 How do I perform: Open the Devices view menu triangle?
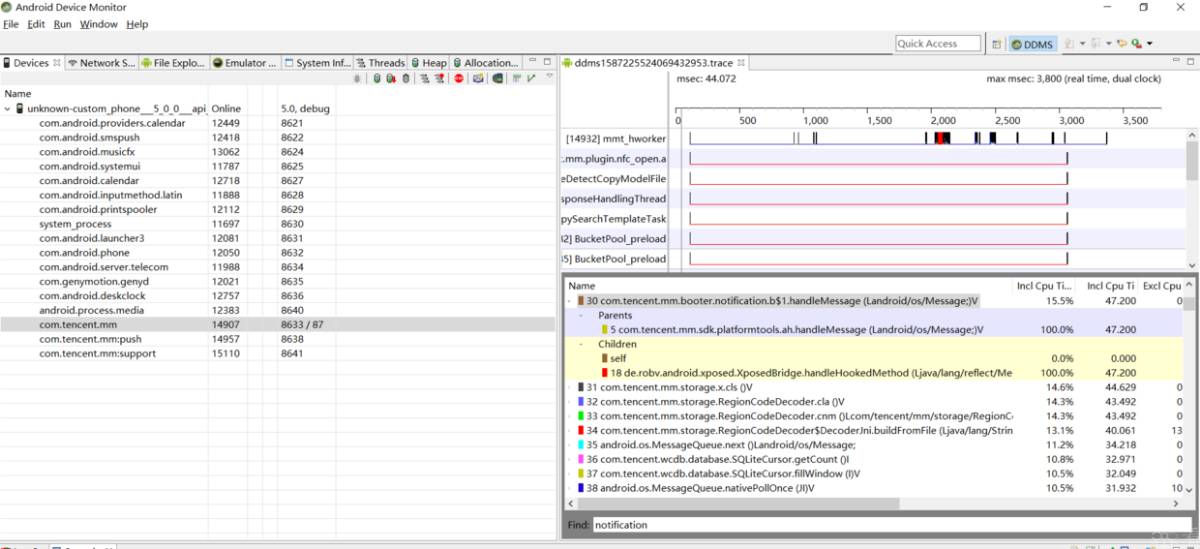point(549,76)
